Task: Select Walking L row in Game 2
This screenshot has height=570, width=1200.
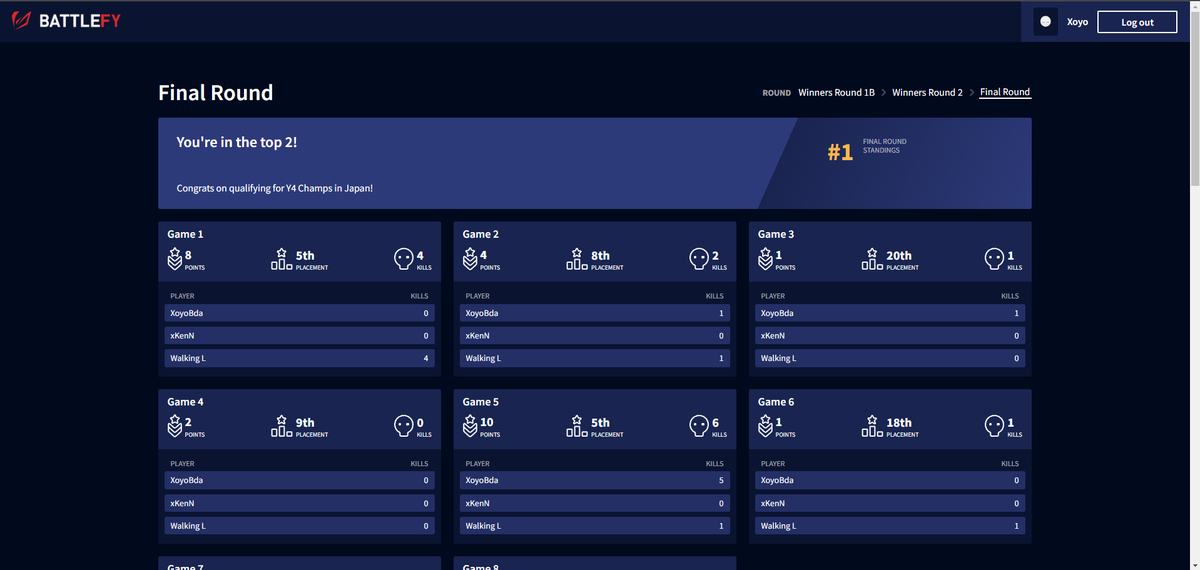Action: [595, 358]
